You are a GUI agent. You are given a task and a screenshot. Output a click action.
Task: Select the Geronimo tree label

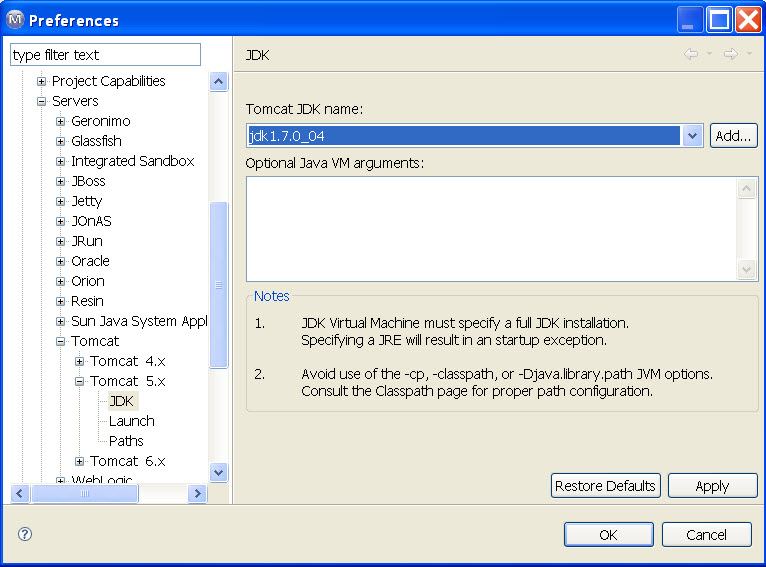(101, 121)
